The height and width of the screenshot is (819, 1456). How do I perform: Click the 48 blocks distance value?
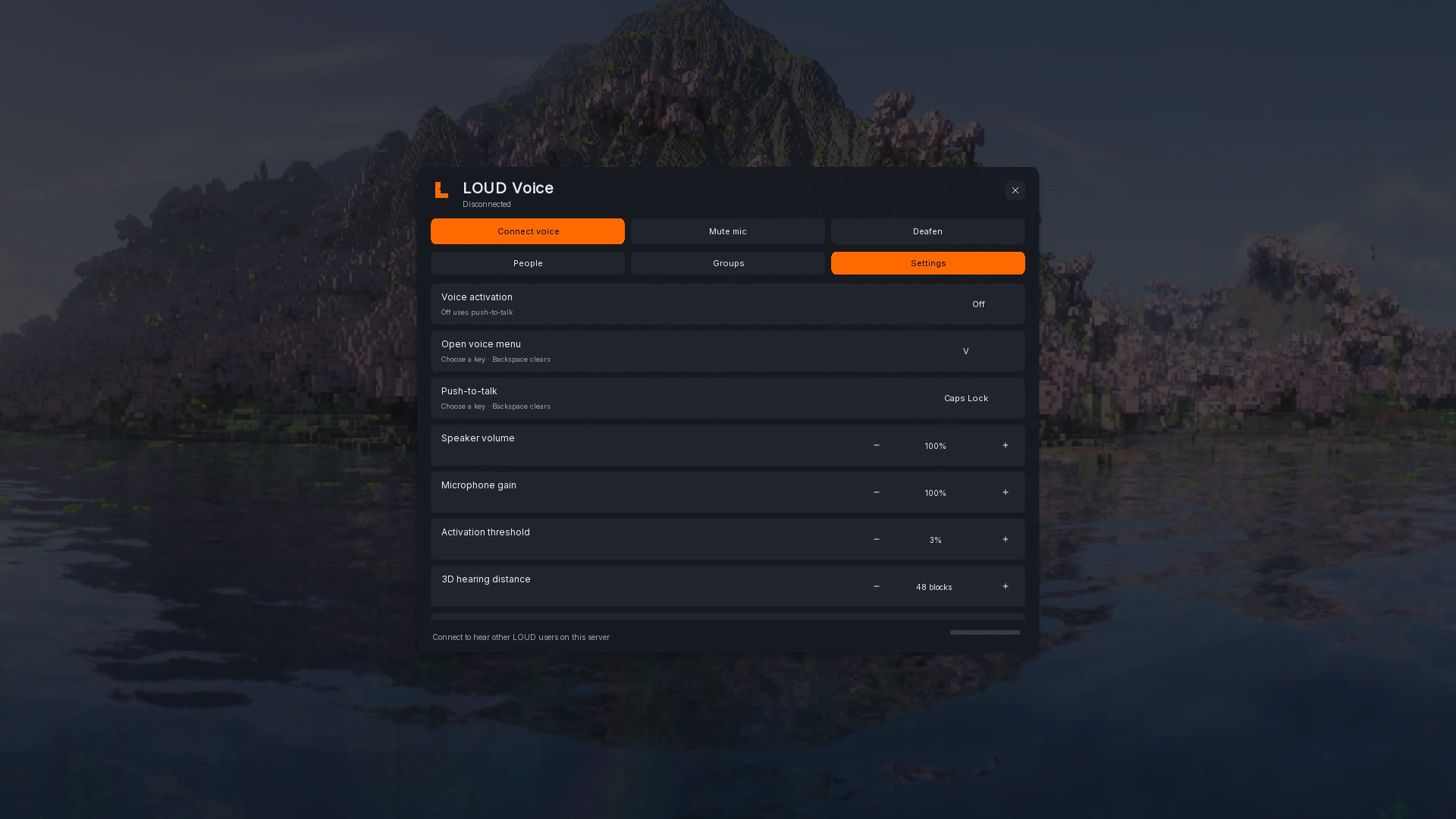point(934,587)
